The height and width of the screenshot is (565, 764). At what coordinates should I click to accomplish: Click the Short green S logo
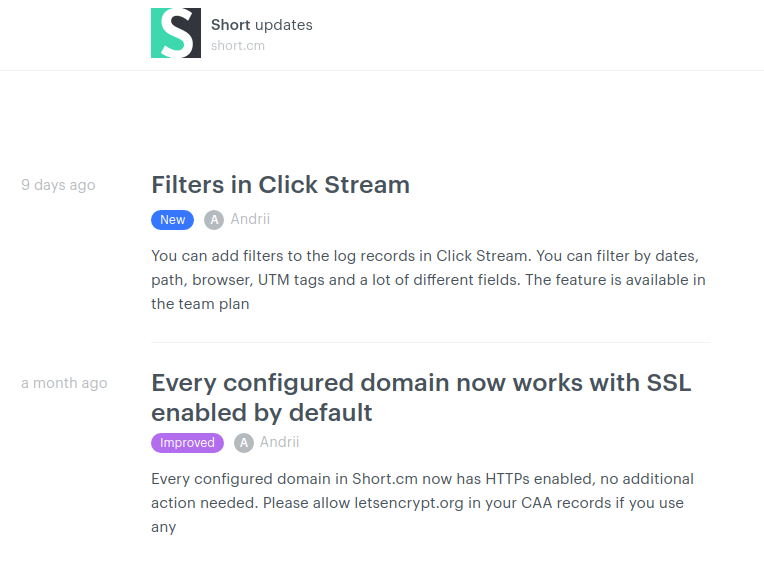tap(176, 33)
